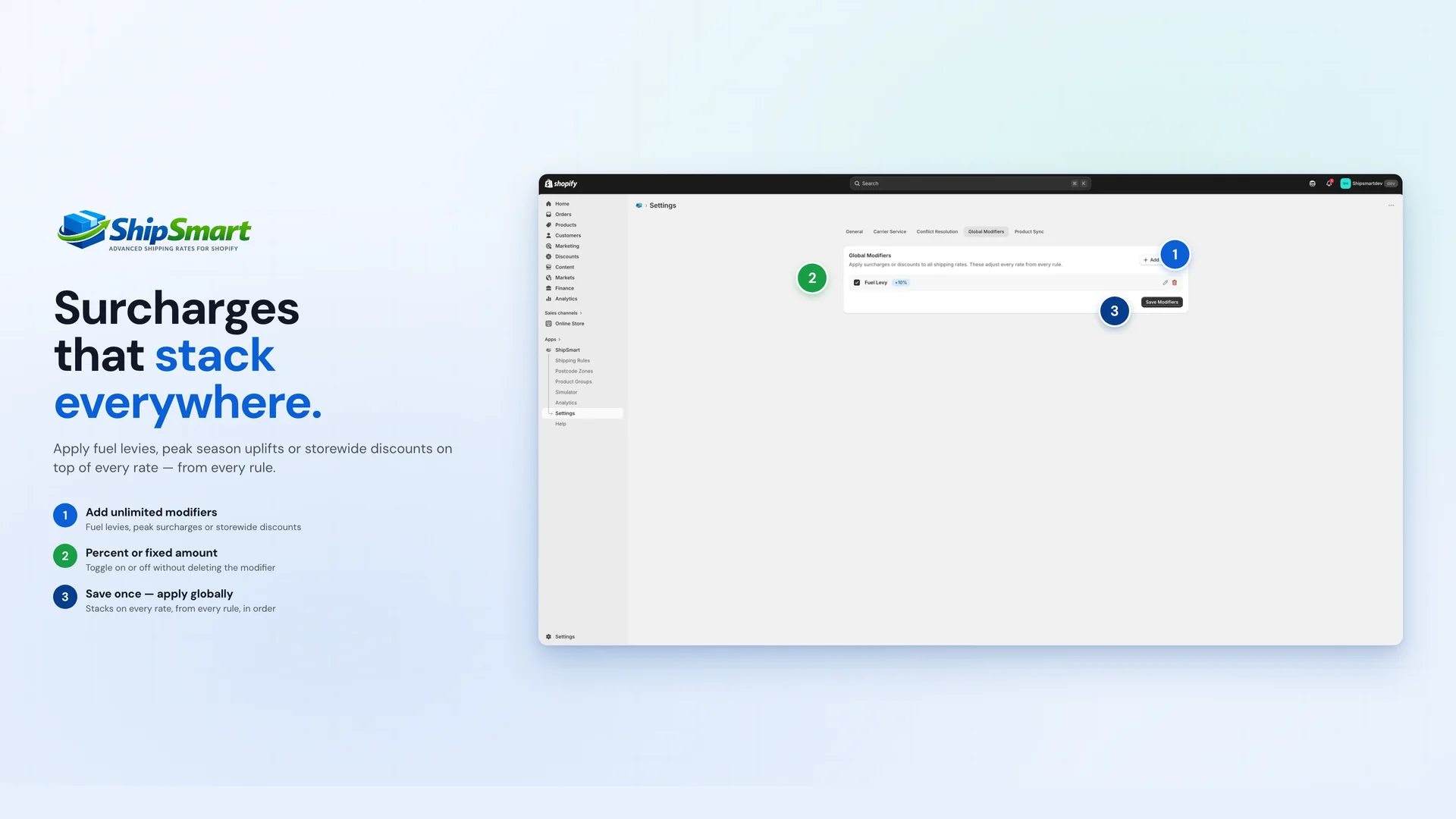This screenshot has width=1456, height=819.
Task: Open the Shipsmartdev account menu
Action: click(x=1369, y=184)
